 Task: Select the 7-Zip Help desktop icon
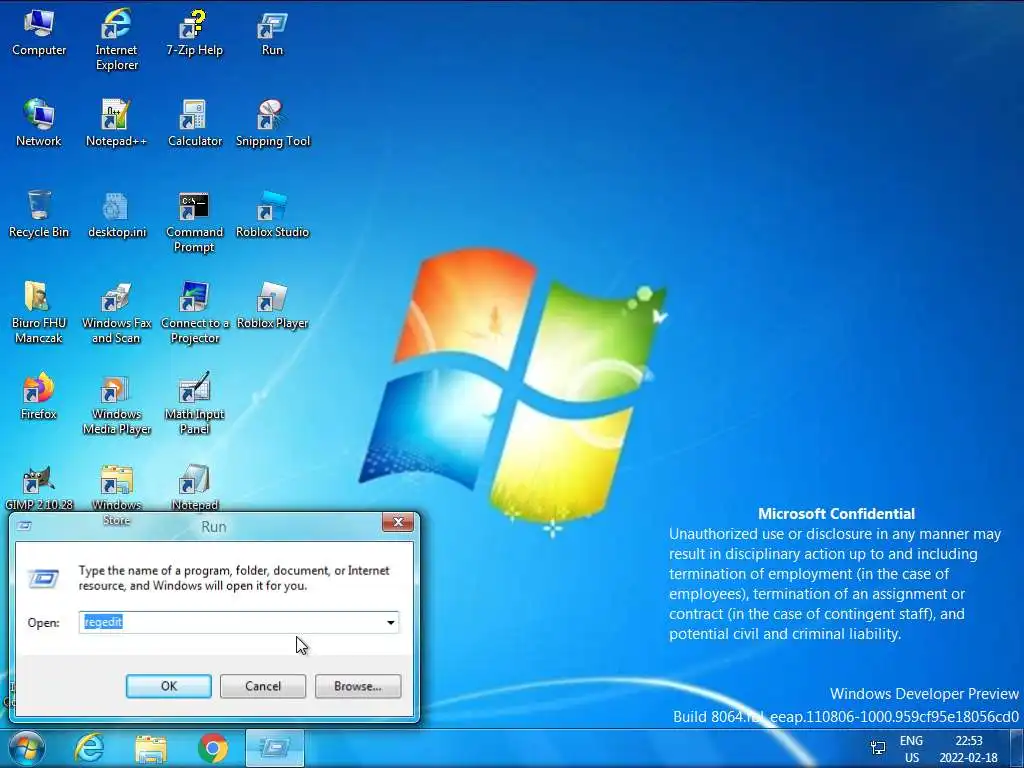pos(194,33)
